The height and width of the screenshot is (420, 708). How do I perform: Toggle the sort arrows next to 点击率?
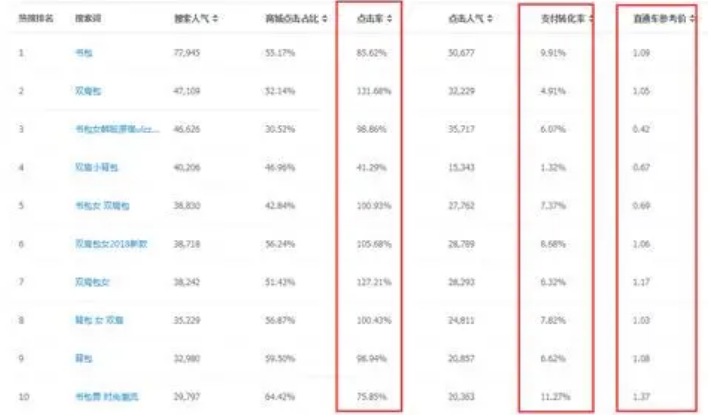[389, 19]
